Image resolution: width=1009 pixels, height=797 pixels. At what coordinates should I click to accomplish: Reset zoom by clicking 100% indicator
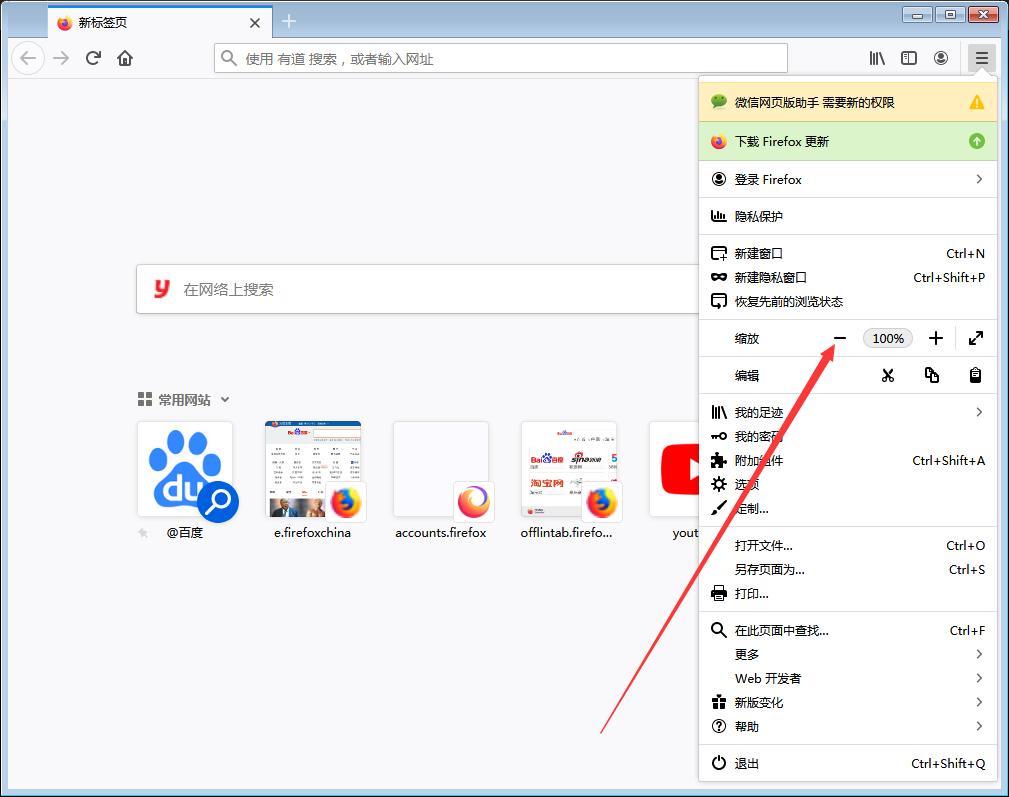pos(888,338)
